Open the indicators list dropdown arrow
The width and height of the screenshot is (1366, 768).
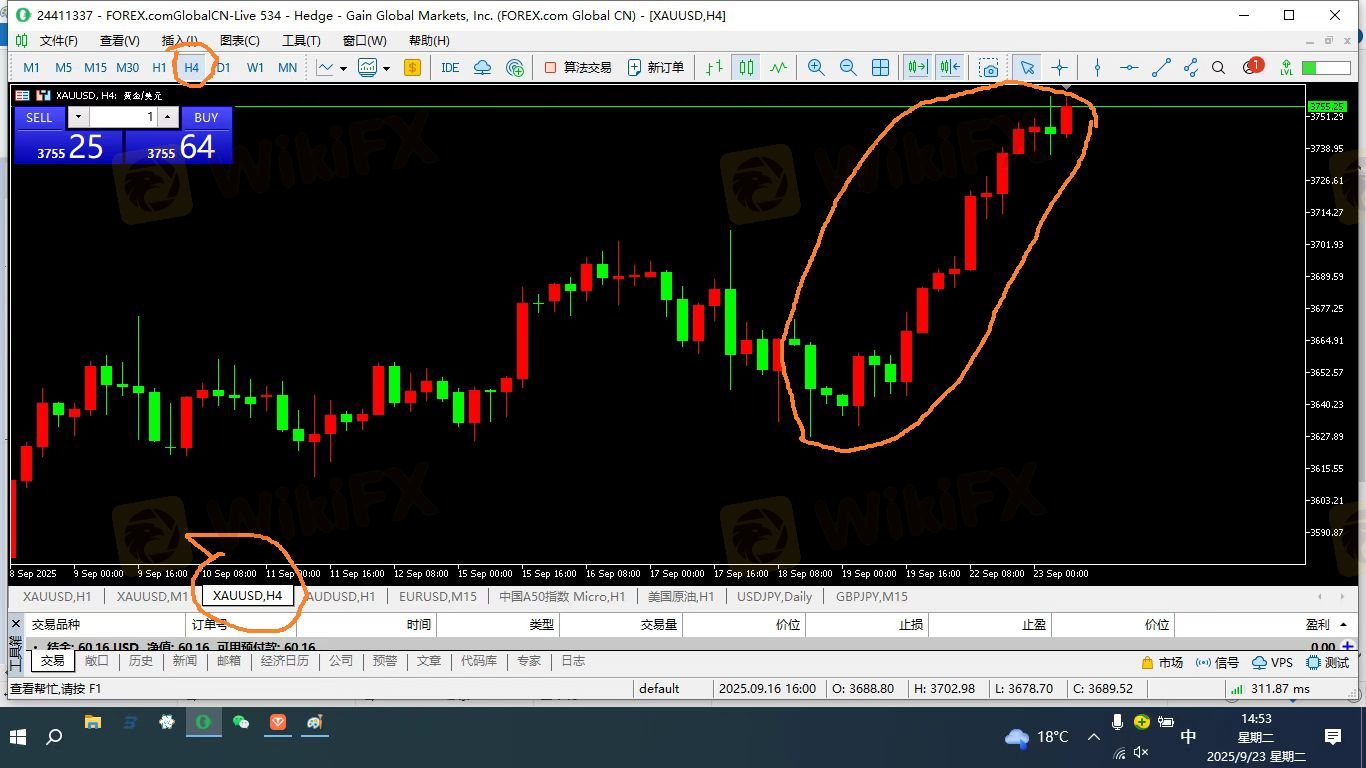[x=386, y=68]
